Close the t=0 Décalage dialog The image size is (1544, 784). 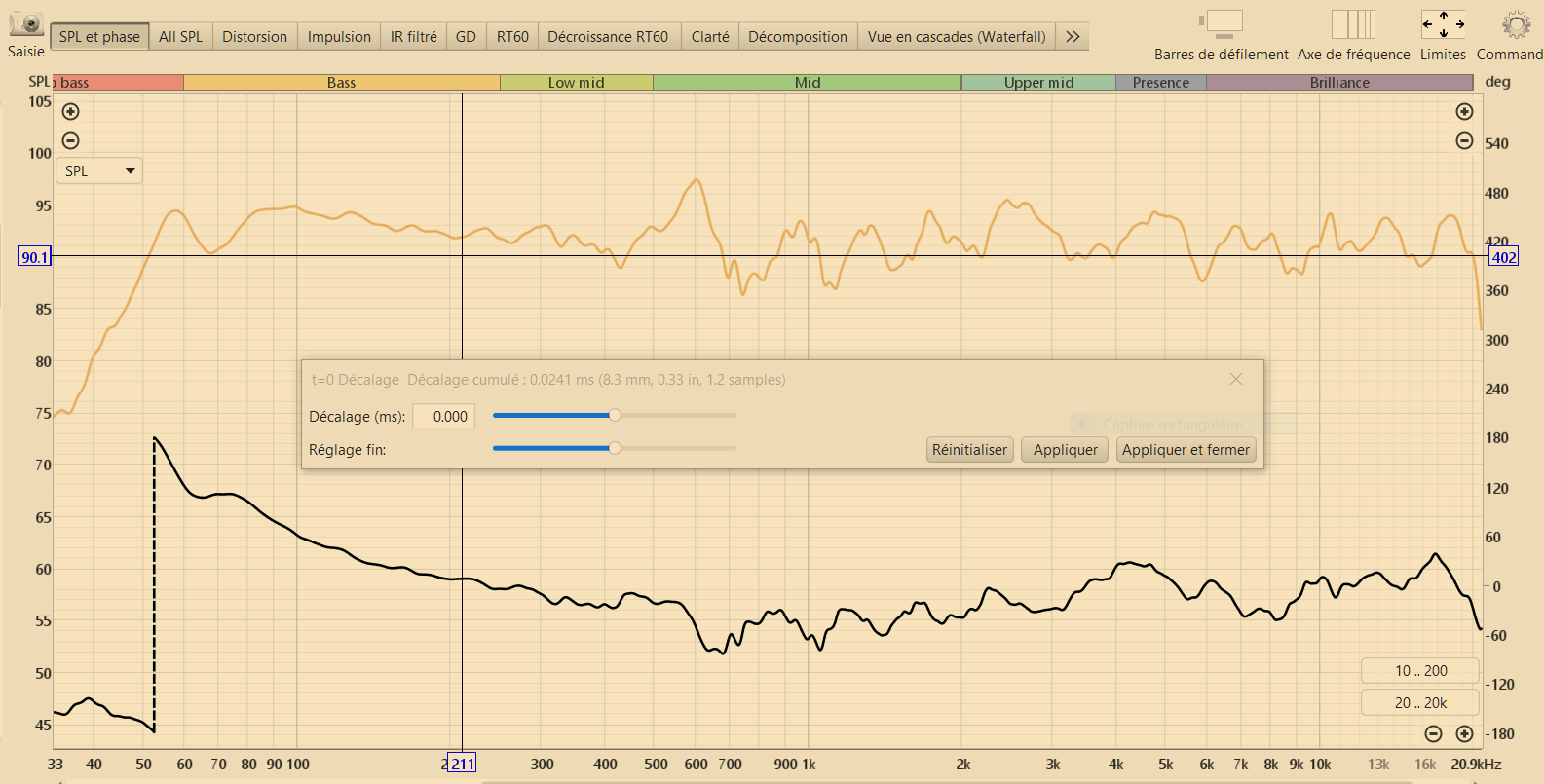coord(1236,379)
